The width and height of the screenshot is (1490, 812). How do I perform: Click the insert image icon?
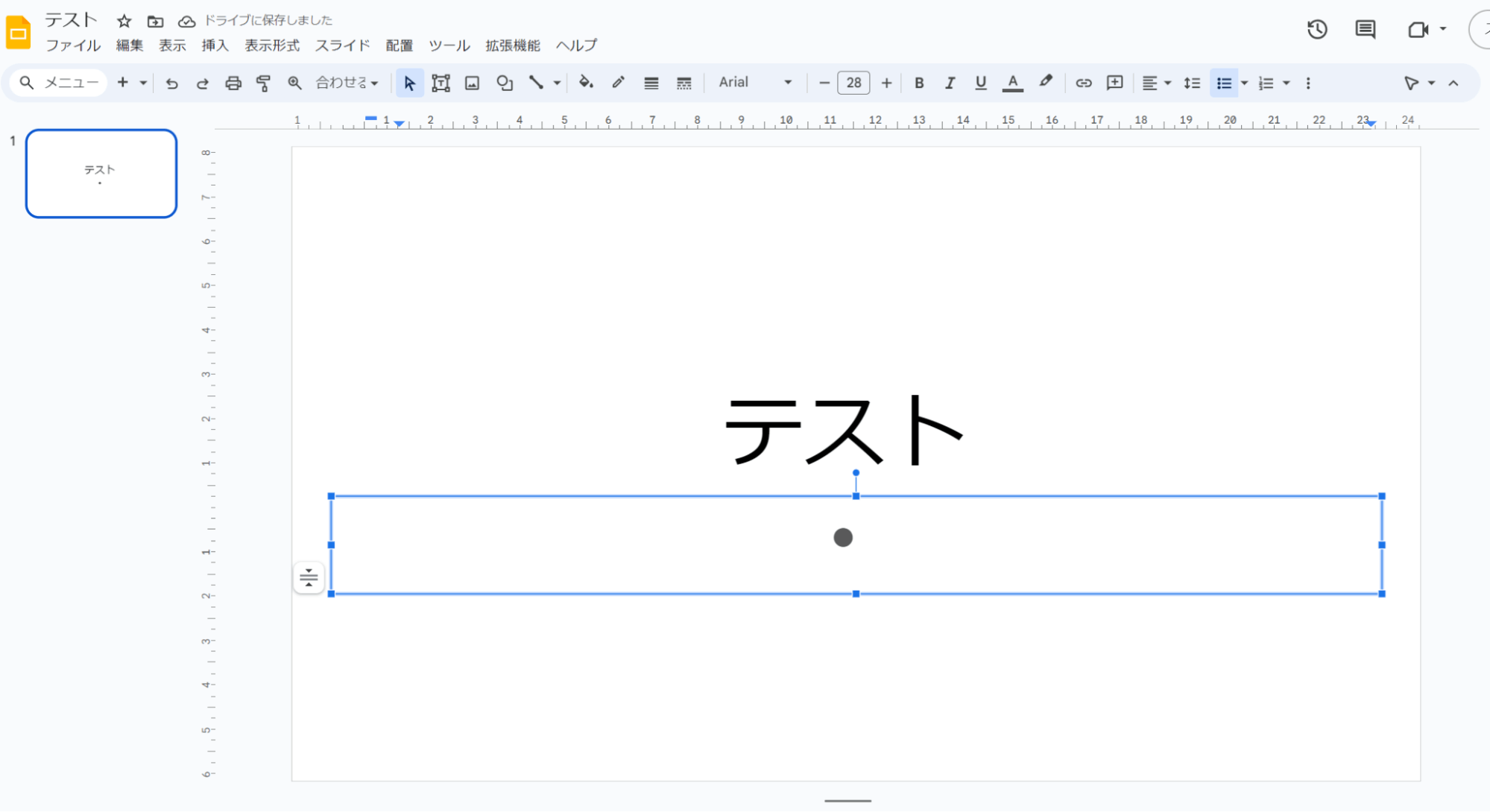click(472, 83)
